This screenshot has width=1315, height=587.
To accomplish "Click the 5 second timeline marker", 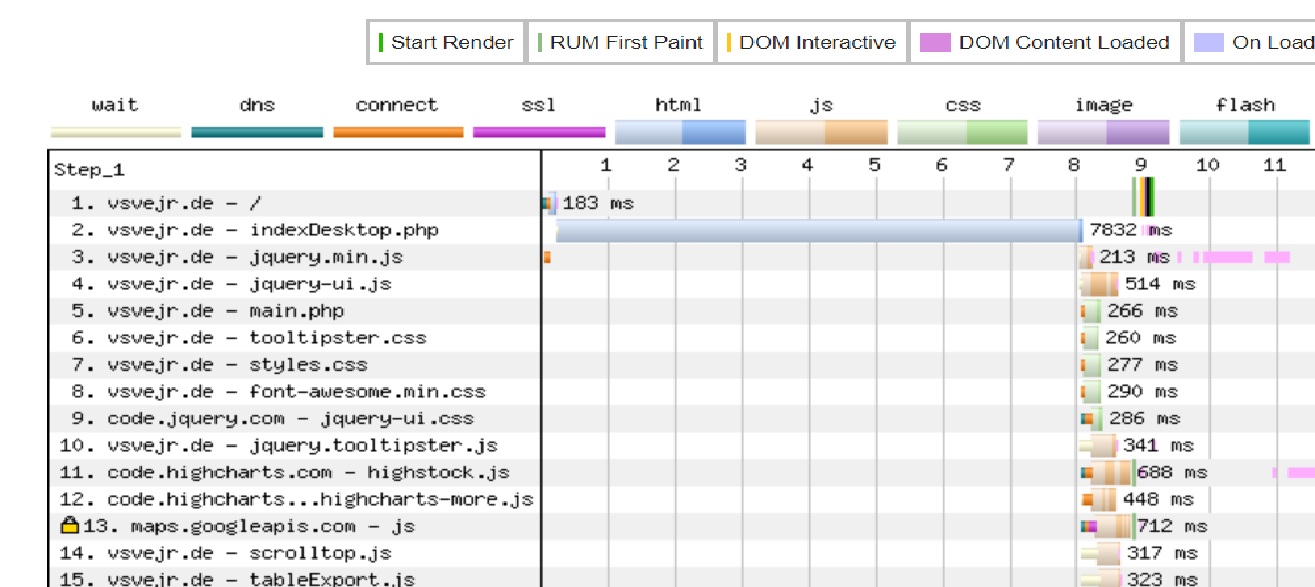I will click(x=874, y=165).
